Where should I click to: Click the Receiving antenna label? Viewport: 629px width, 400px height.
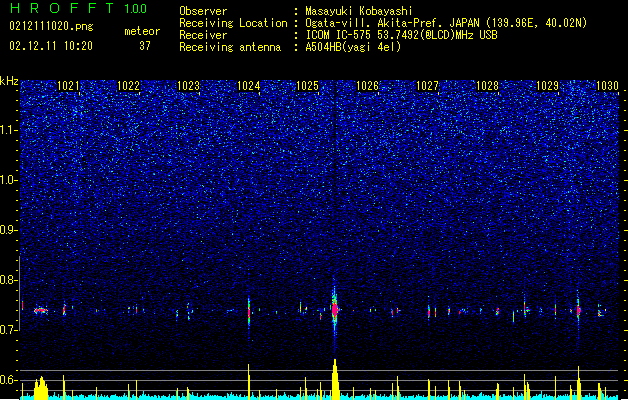(230, 47)
